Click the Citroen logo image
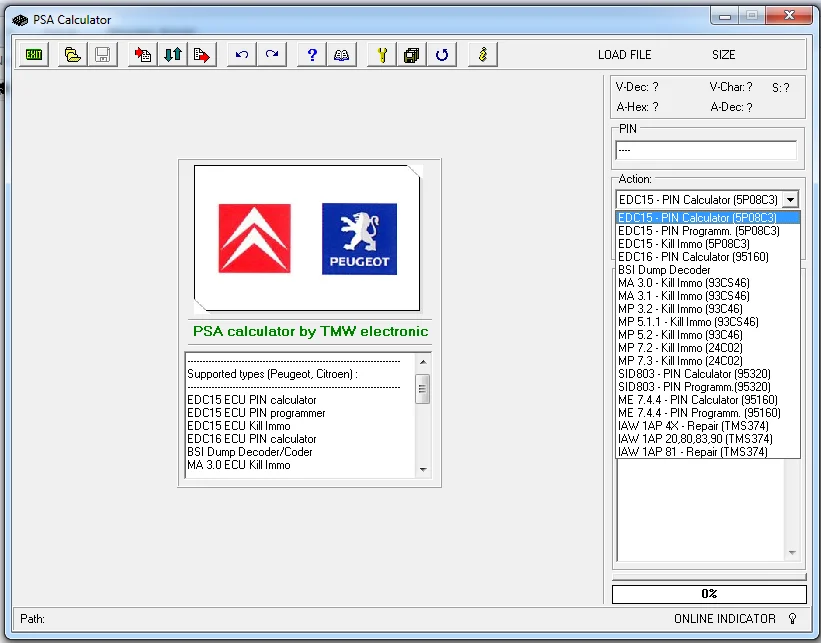Screen dimensions: 821x643 click(x=254, y=239)
